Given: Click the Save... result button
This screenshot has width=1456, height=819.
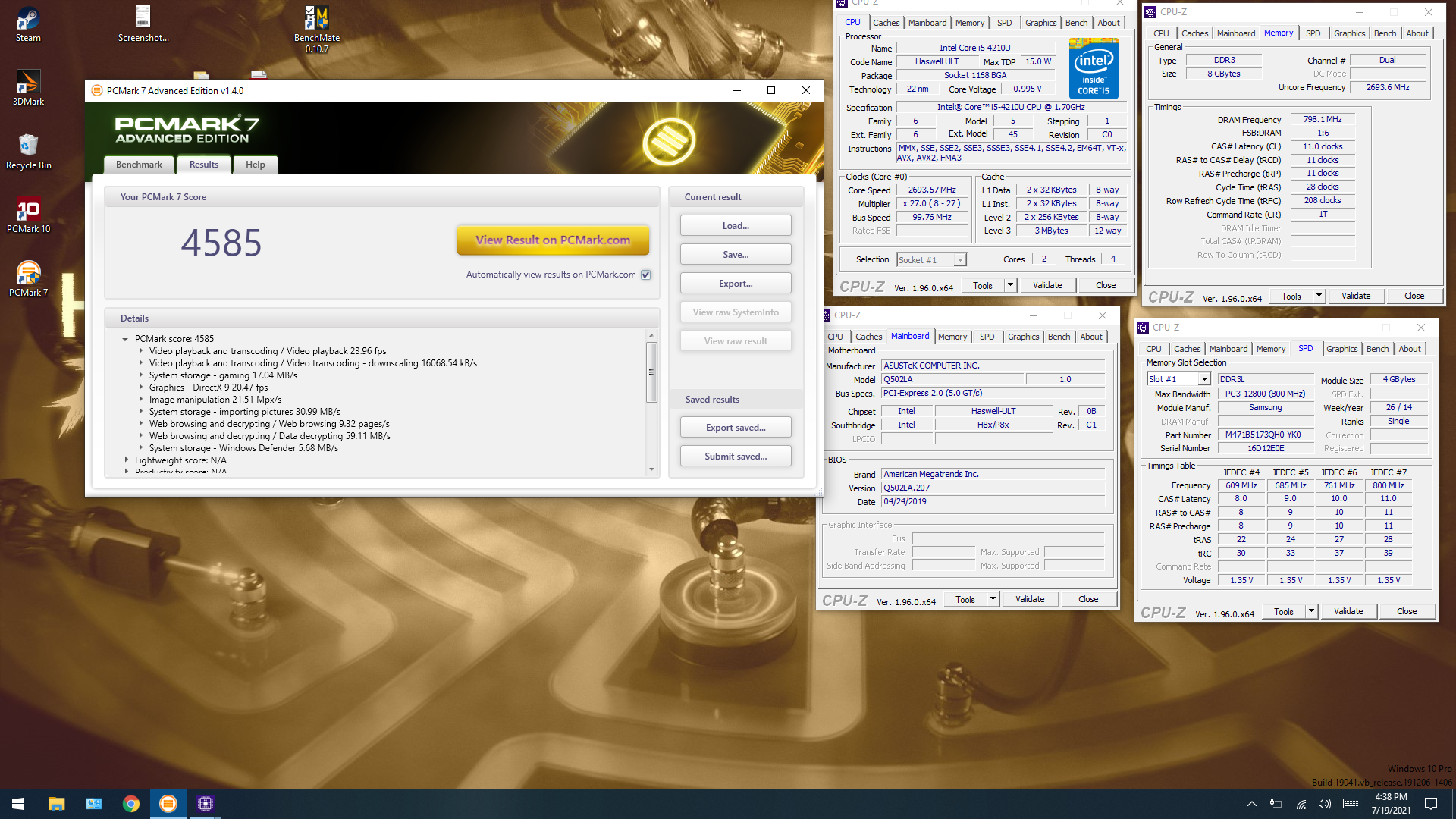Looking at the screenshot, I should coord(736,254).
